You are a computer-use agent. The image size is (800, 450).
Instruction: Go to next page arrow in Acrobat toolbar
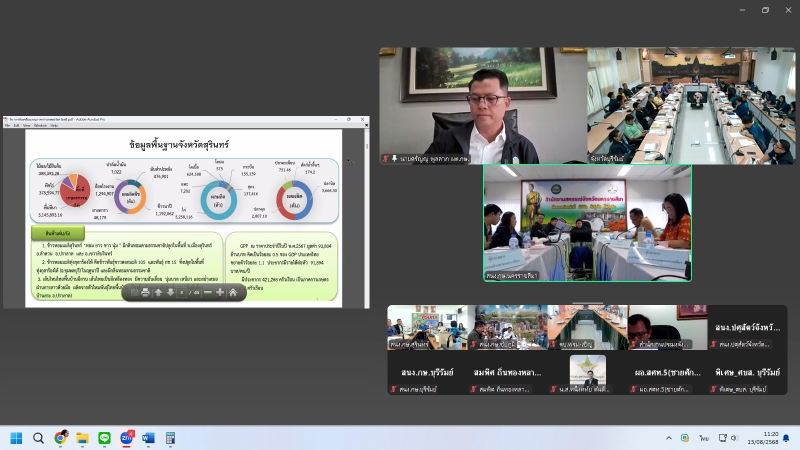click(x=170, y=292)
